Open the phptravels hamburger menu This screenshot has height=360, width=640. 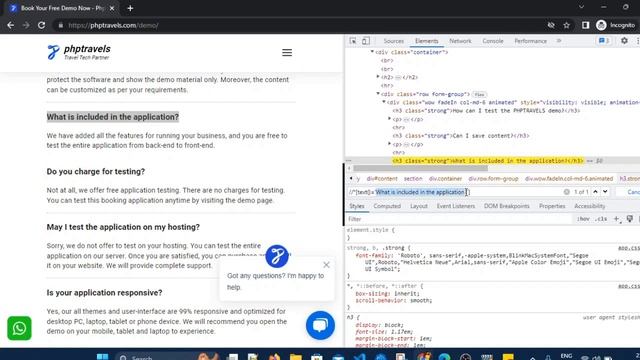coord(287,53)
